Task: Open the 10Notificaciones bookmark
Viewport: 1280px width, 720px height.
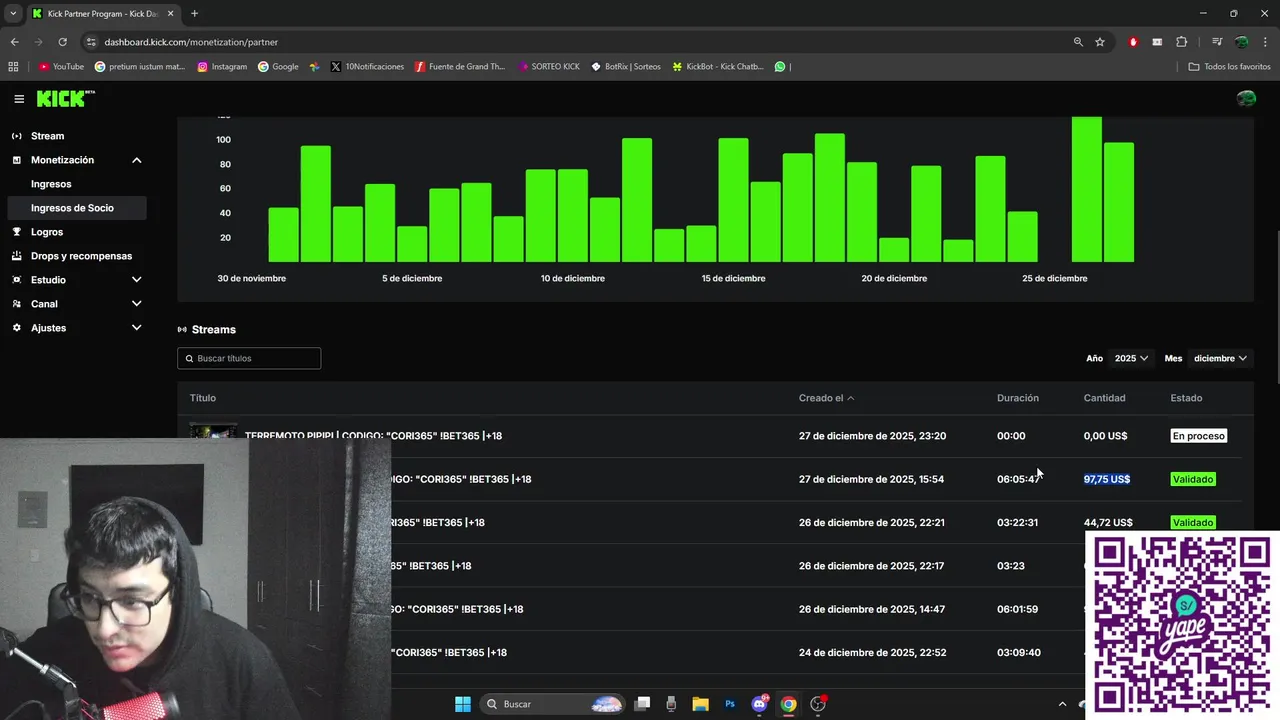Action: 367,66
